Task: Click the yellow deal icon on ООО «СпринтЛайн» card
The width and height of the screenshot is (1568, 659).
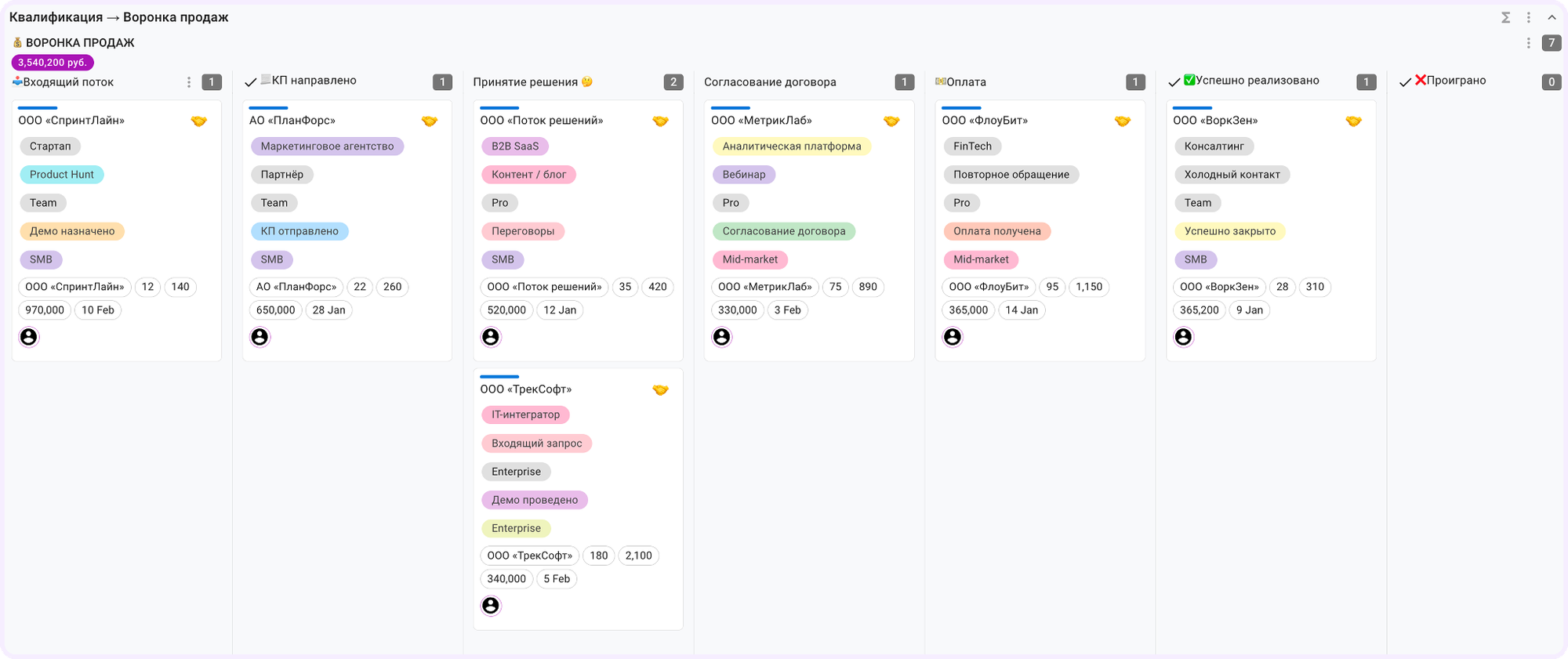Action: 199,121
